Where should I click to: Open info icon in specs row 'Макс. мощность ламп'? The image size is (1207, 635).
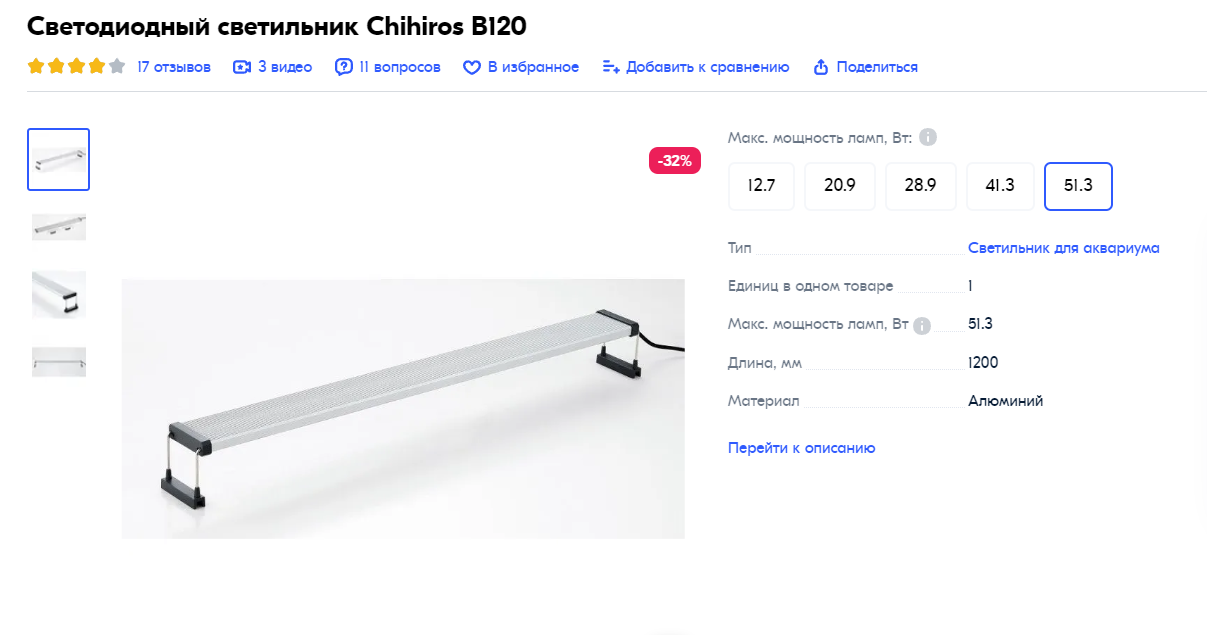click(x=922, y=325)
